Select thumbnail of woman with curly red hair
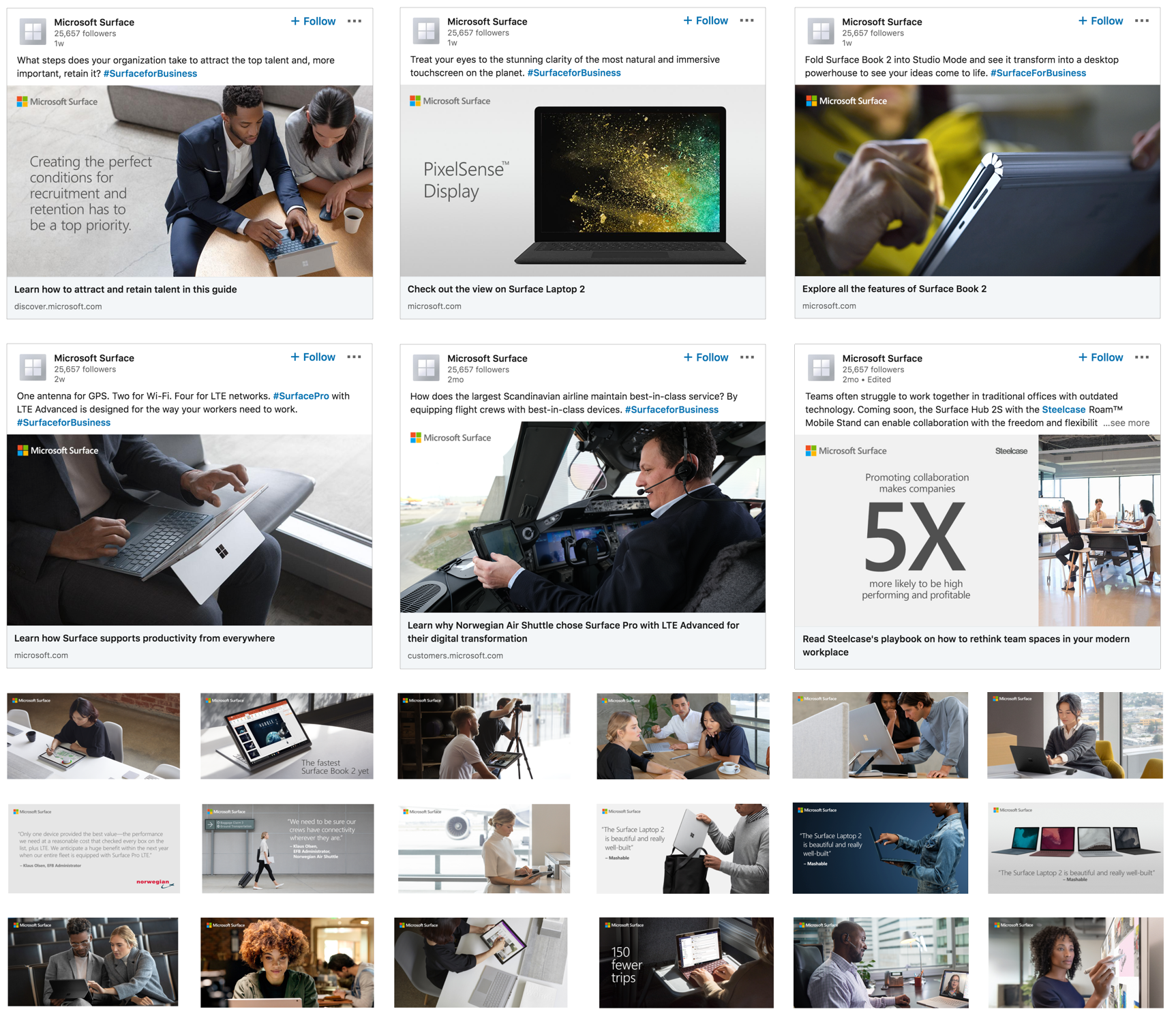Viewport: 1176px width, 1018px height. pos(287,962)
